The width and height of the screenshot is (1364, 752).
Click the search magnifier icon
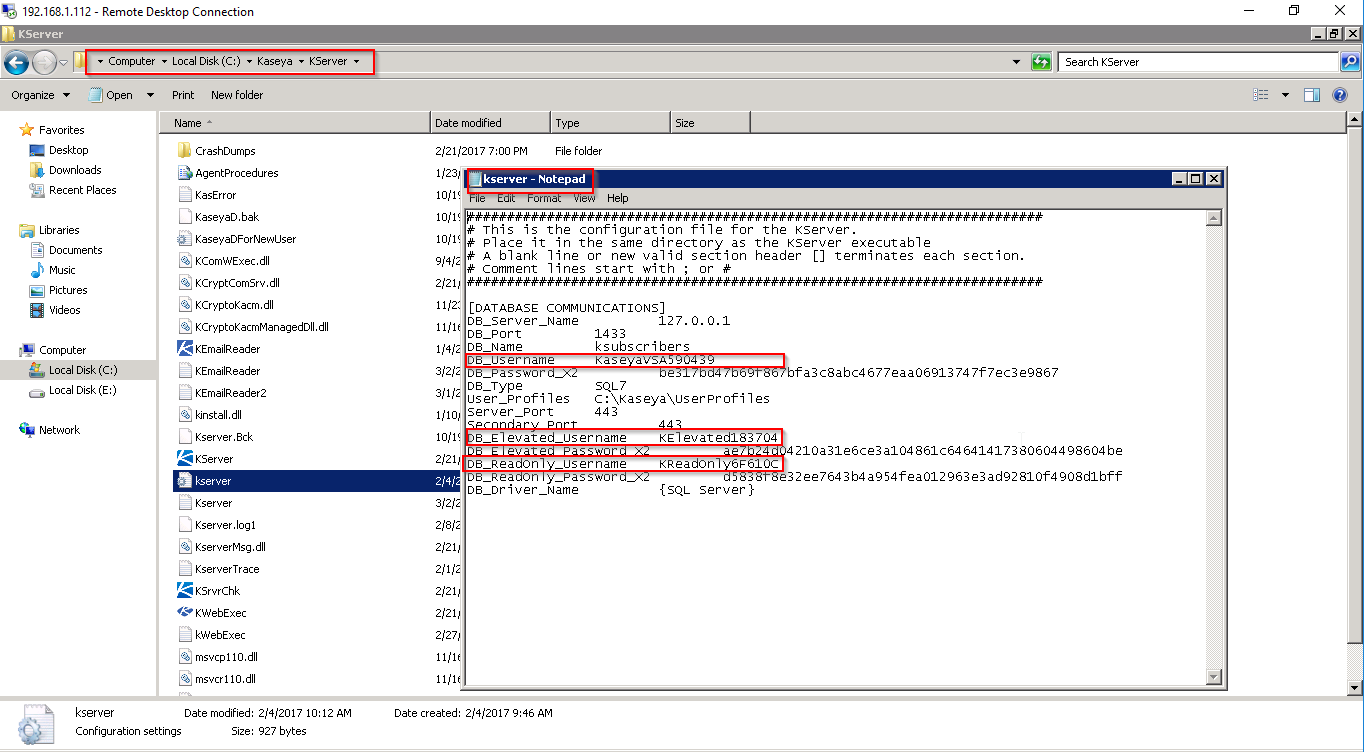pos(1349,62)
